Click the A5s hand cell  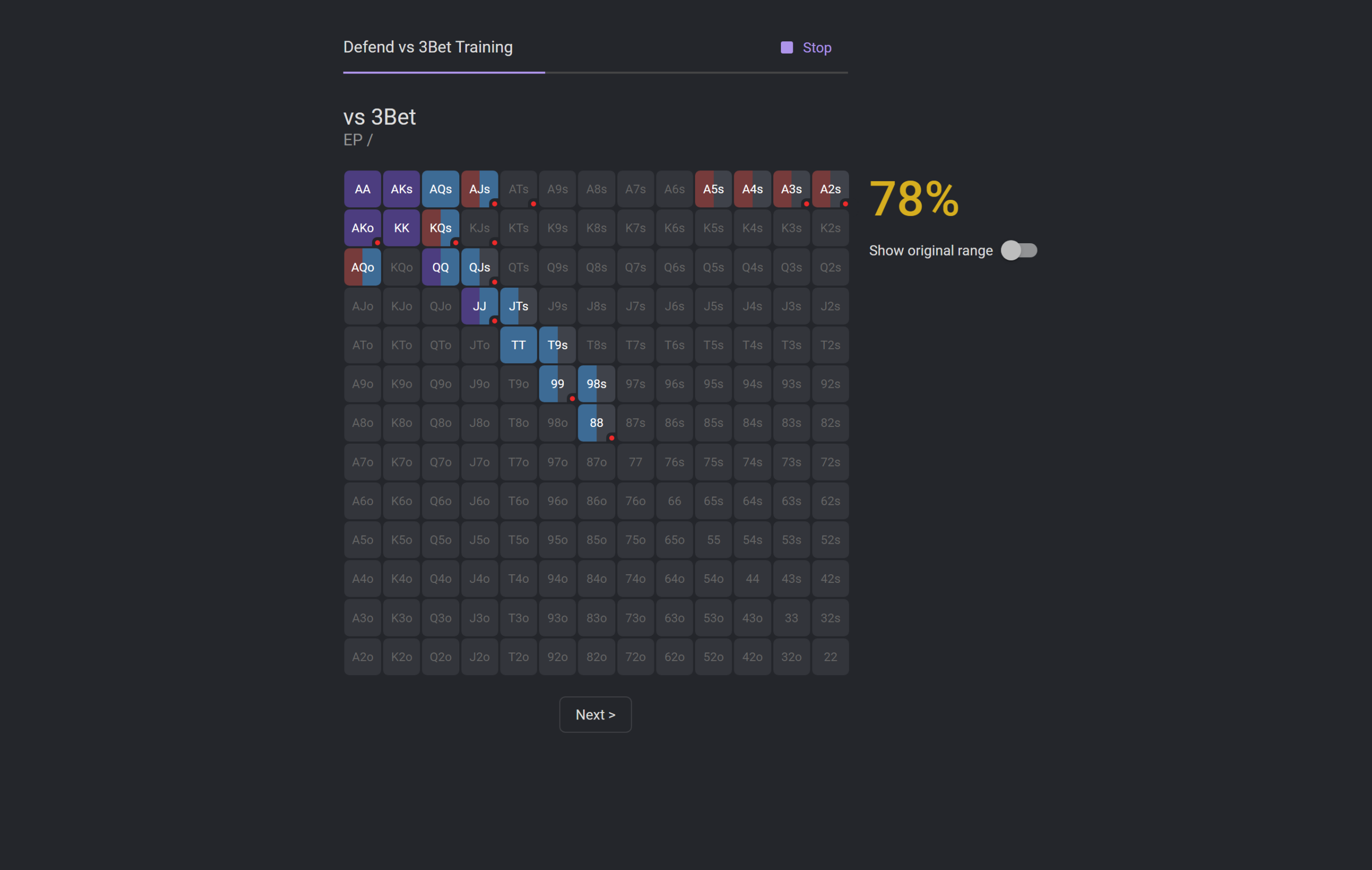coord(713,189)
